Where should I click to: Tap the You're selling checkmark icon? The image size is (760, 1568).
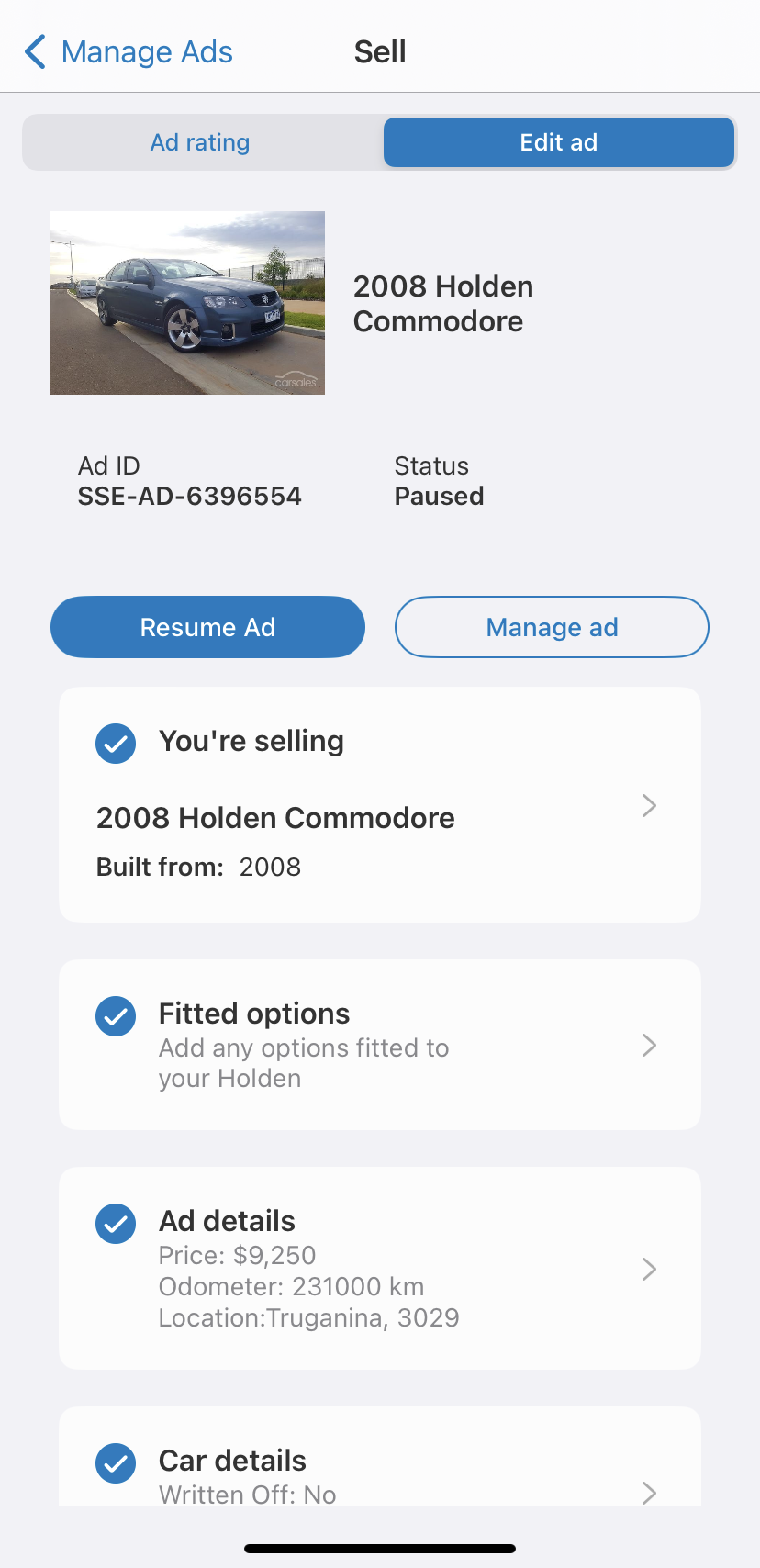116,744
